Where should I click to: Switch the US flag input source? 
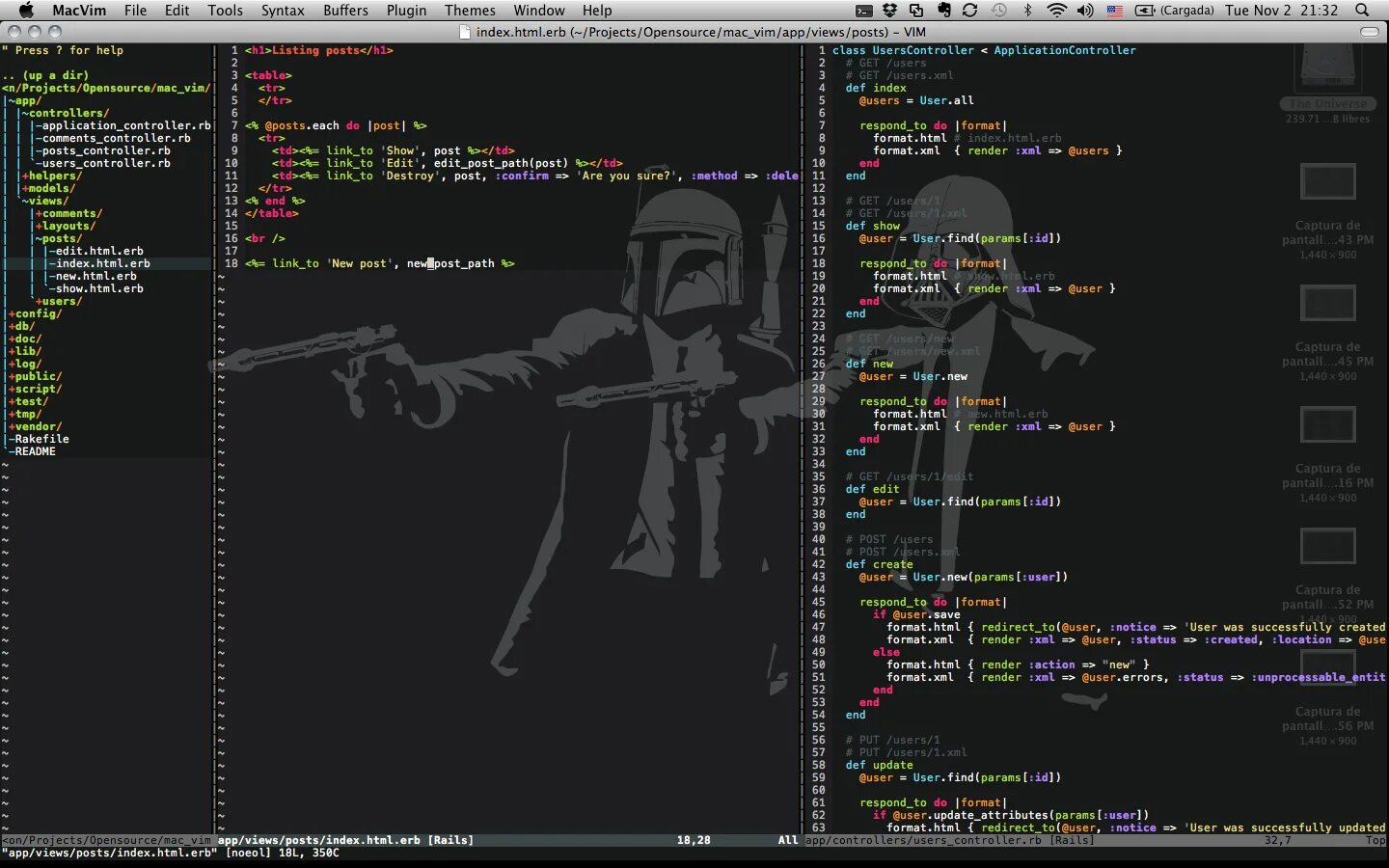(x=1114, y=11)
